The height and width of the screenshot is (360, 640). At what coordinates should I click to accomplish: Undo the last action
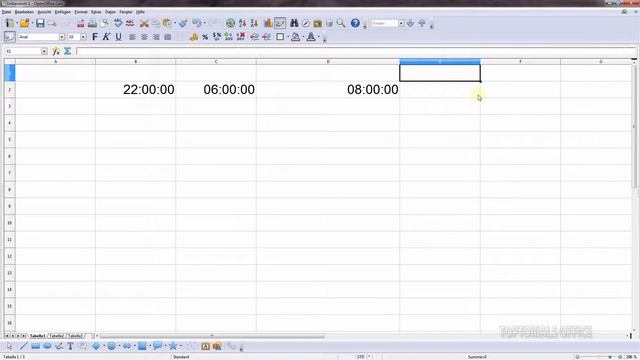[x=197, y=23]
